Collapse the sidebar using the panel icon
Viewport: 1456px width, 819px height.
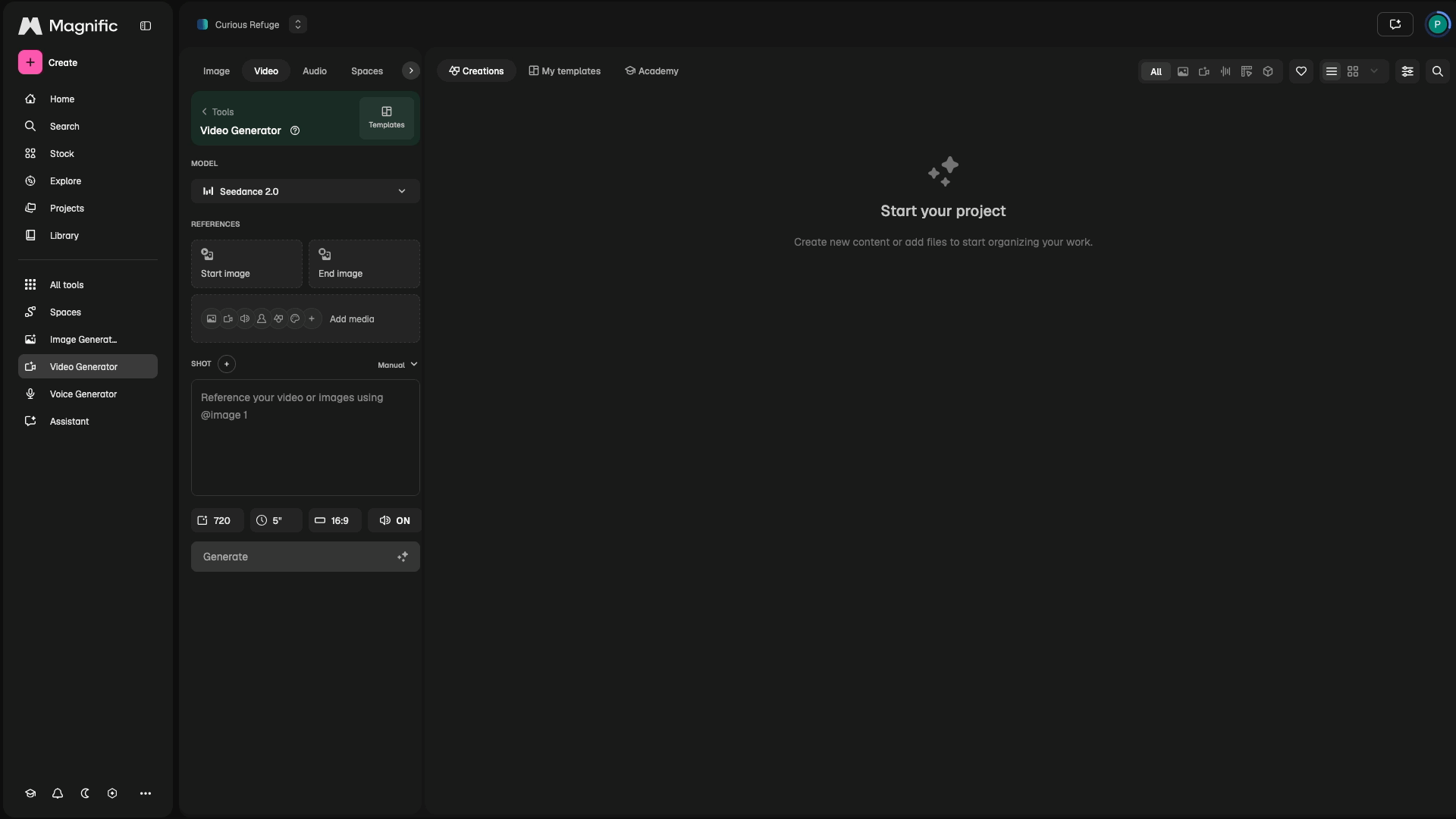click(146, 26)
